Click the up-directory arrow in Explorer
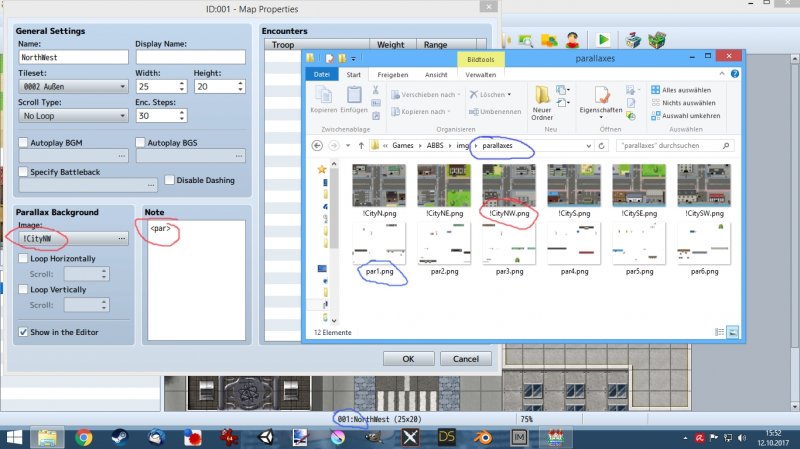The width and height of the screenshot is (800, 449). point(361,145)
